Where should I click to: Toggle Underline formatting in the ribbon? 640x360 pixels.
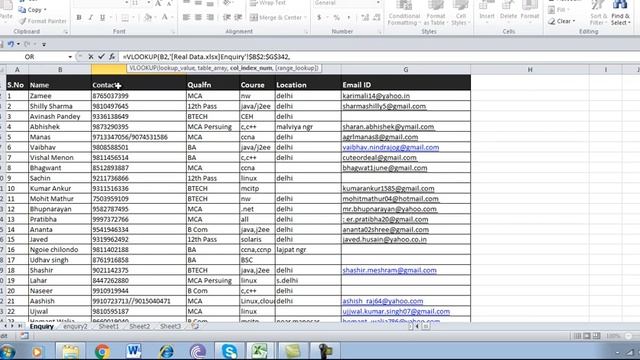tap(102, 18)
